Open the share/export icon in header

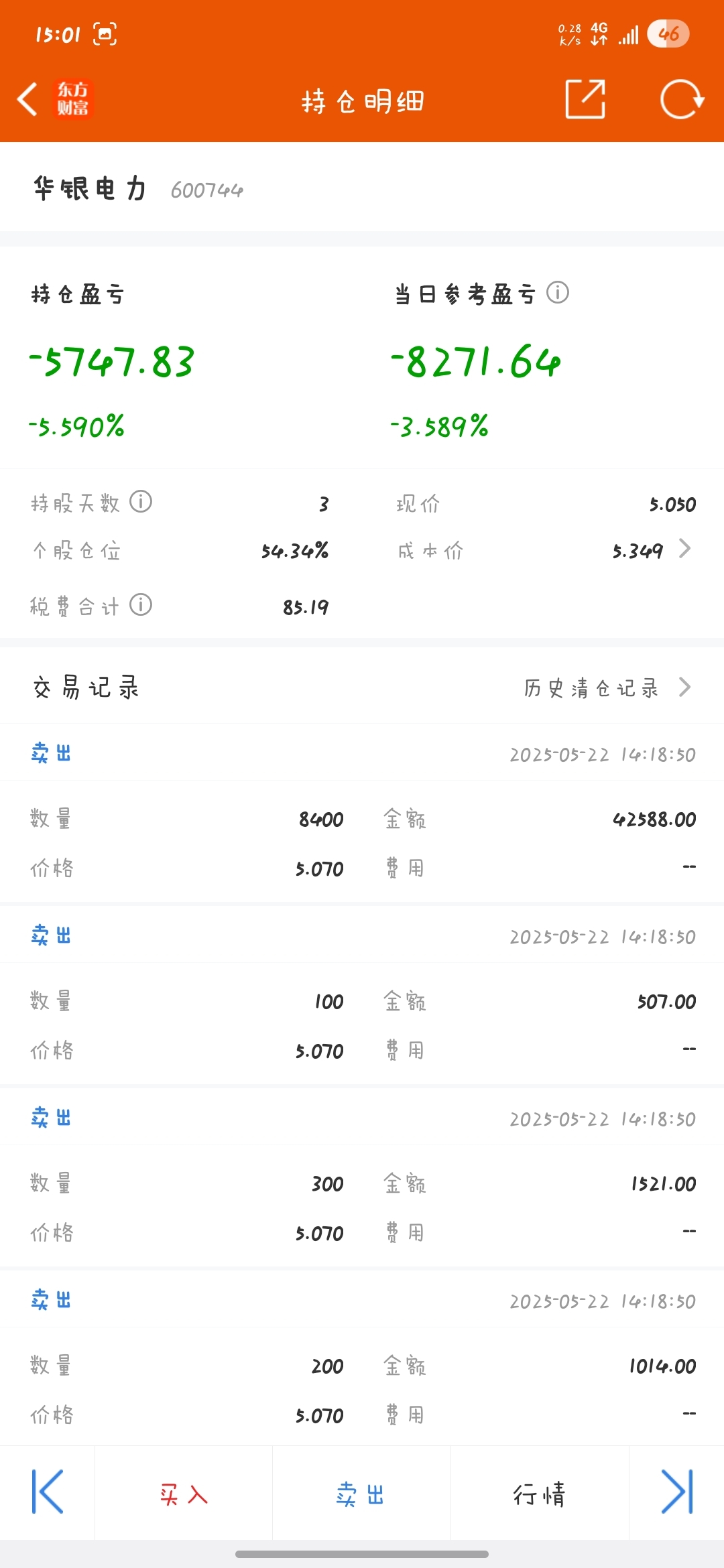[585, 99]
